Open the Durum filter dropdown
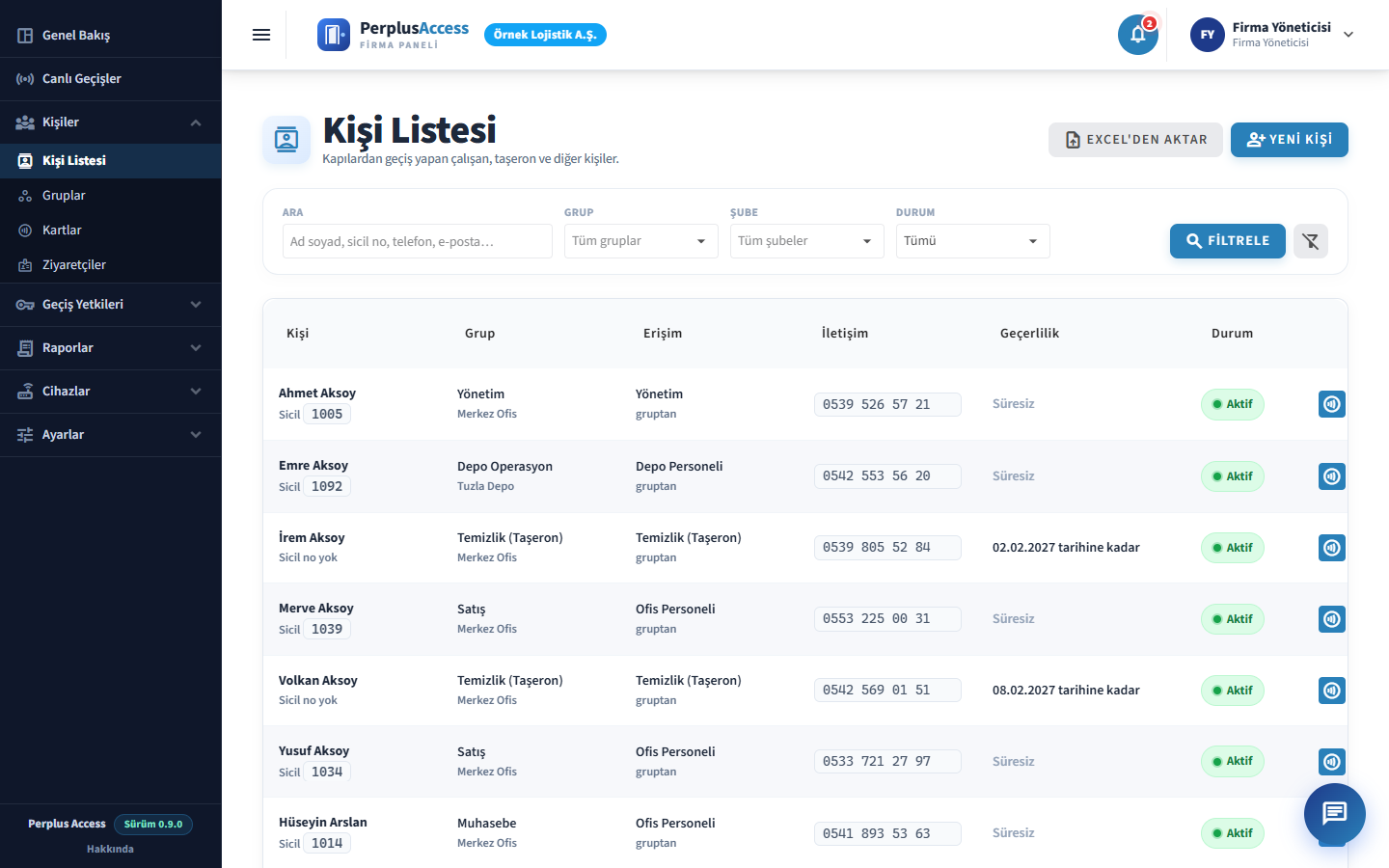The height and width of the screenshot is (868, 1389). 973,241
